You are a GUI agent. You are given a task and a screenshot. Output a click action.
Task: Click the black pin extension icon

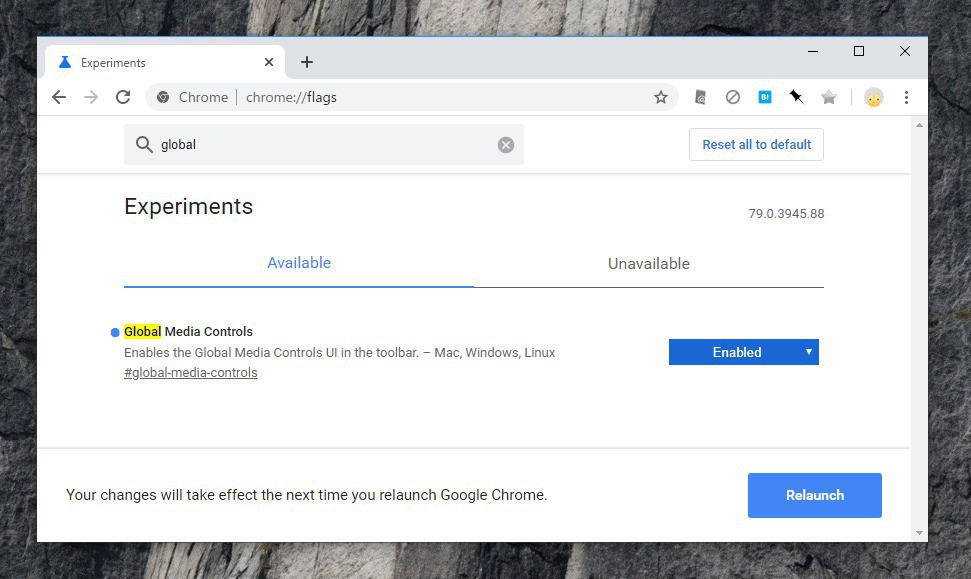point(796,97)
